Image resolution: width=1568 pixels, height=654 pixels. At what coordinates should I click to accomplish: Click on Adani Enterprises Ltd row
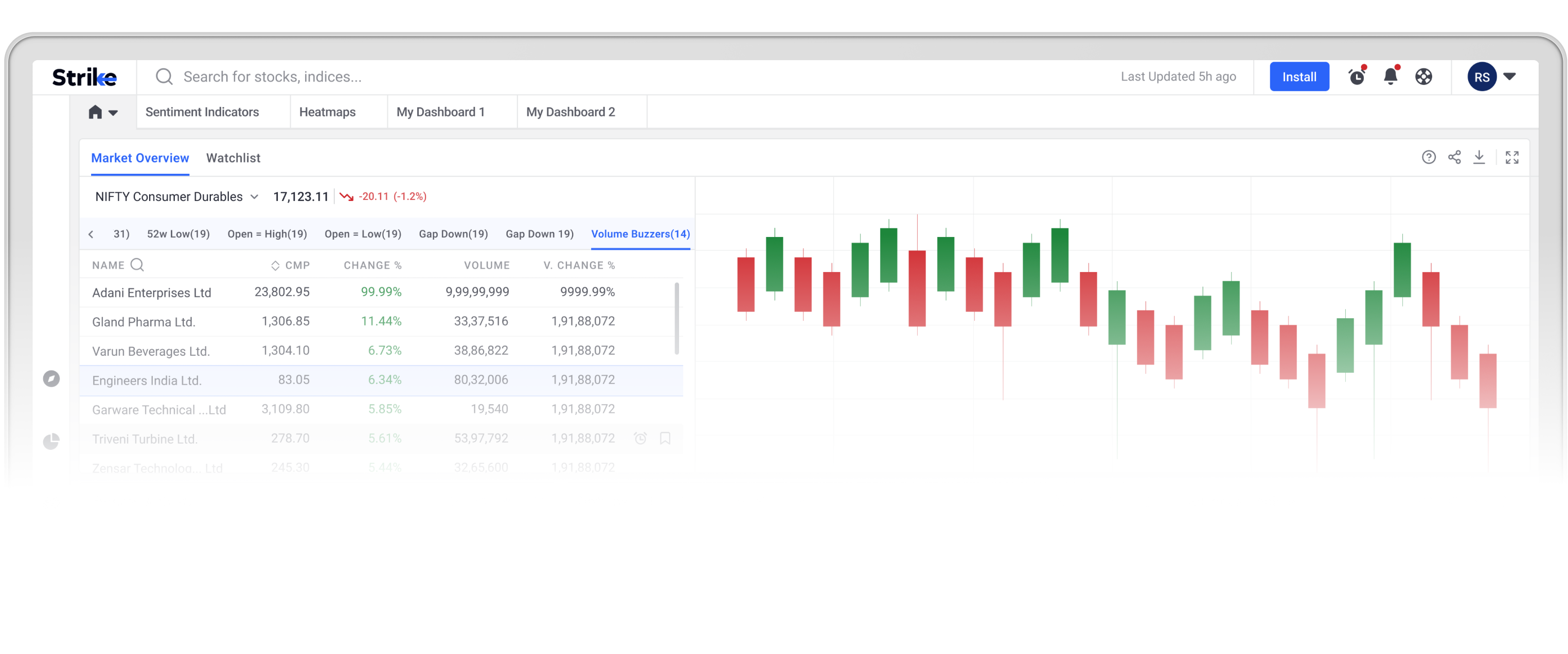[383, 291]
